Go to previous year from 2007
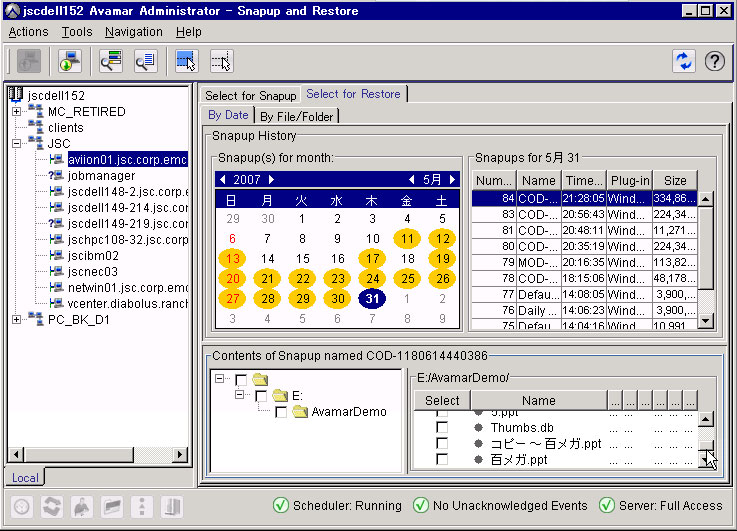 tap(223, 179)
